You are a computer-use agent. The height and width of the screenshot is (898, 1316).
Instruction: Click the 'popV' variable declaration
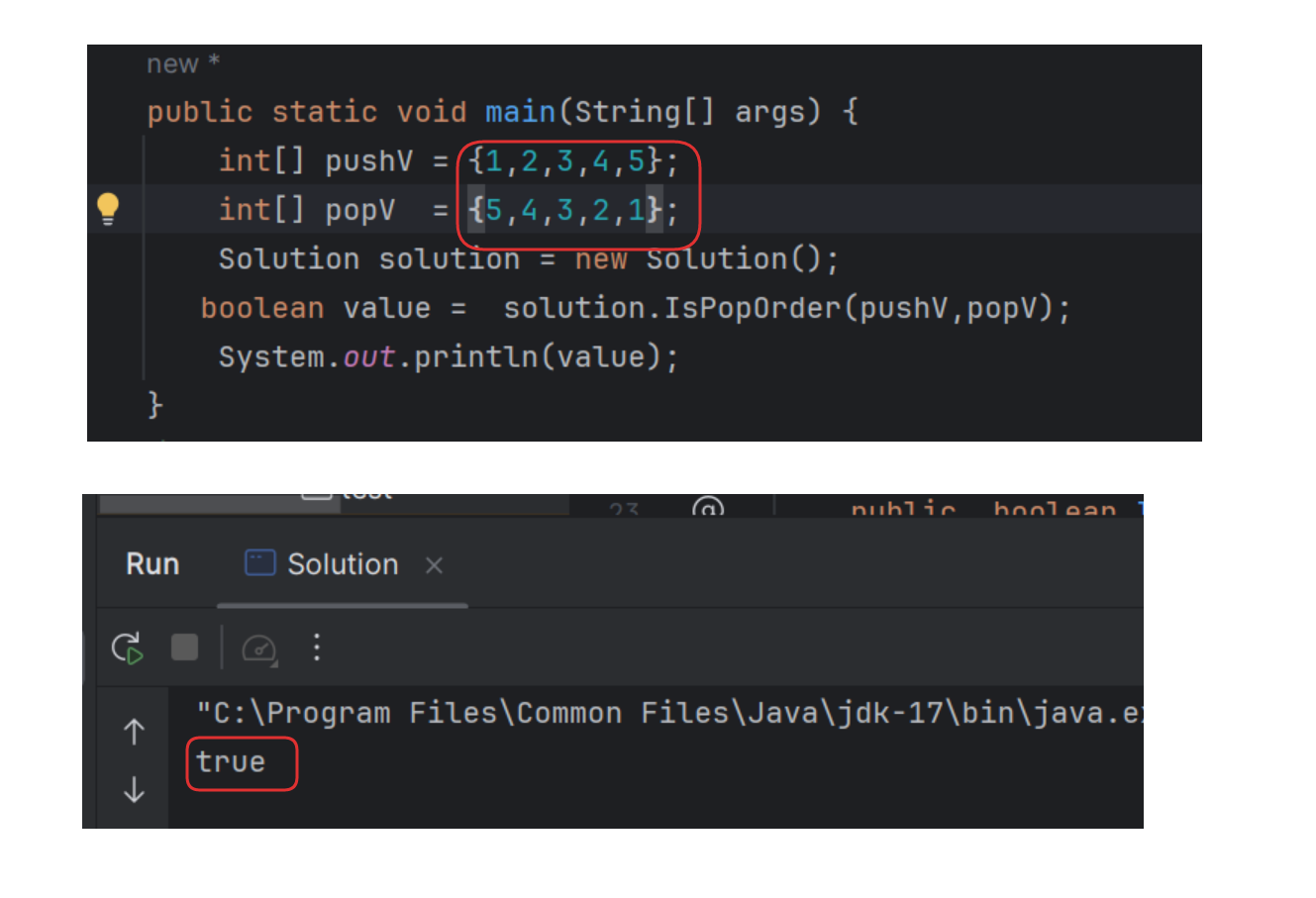tap(359, 210)
